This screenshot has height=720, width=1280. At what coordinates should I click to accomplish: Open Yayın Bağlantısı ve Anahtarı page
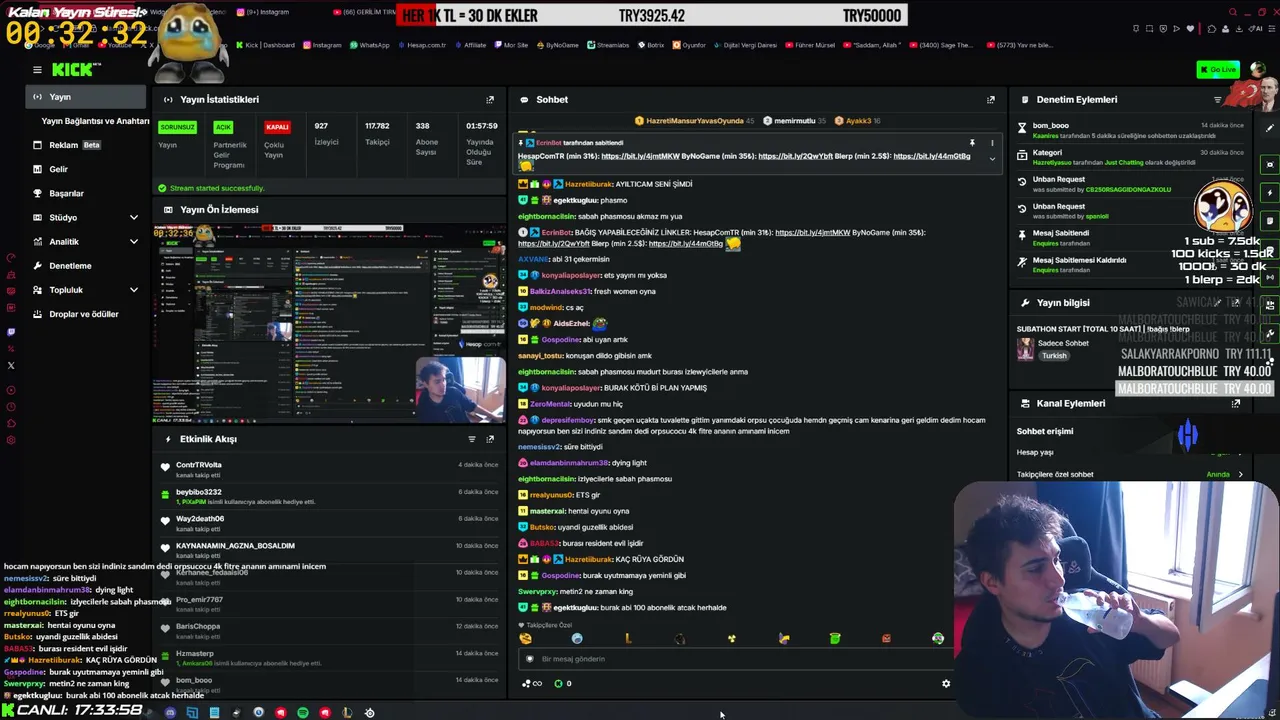coord(95,121)
